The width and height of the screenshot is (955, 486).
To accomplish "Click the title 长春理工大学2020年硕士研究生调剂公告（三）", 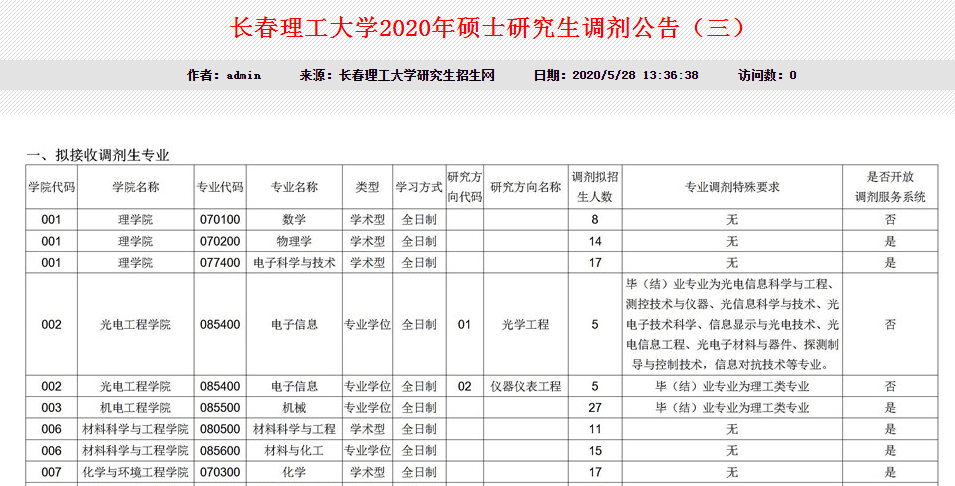I will pos(487,28).
